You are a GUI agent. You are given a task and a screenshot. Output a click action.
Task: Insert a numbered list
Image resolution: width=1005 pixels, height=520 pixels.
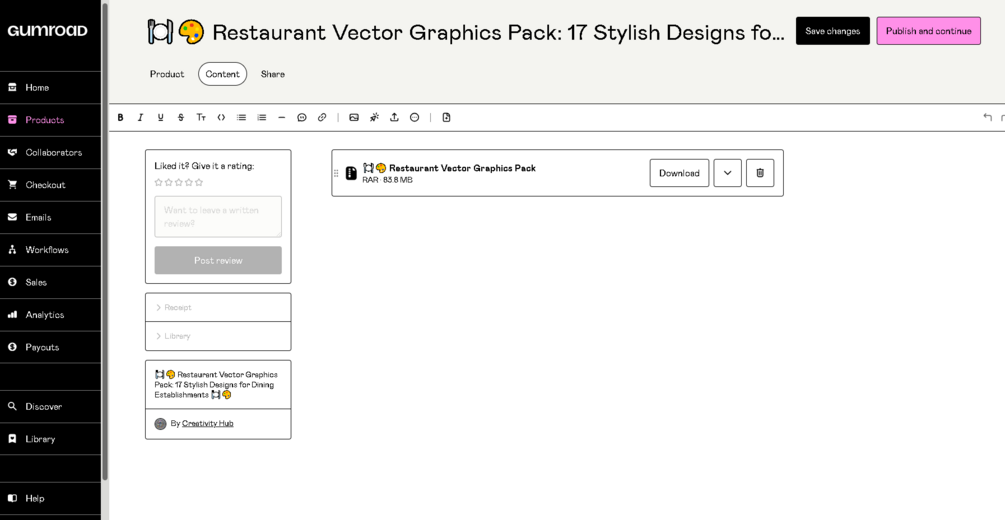(x=262, y=117)
